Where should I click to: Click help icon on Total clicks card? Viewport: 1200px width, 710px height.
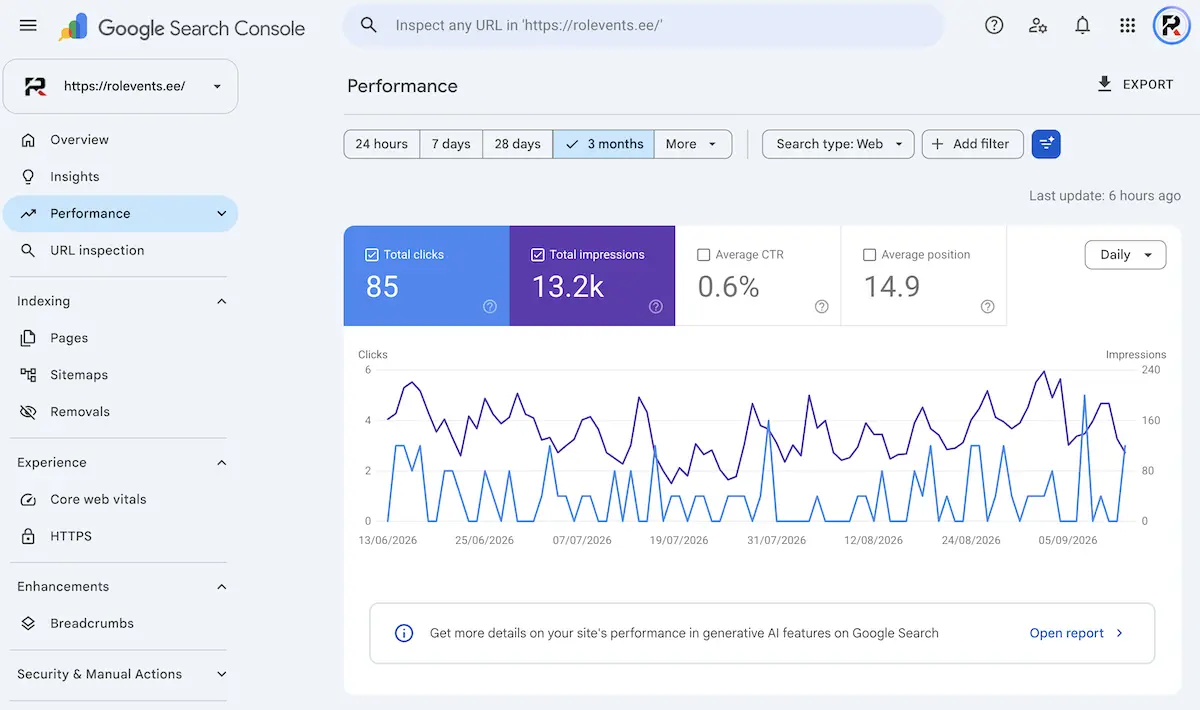490,307
